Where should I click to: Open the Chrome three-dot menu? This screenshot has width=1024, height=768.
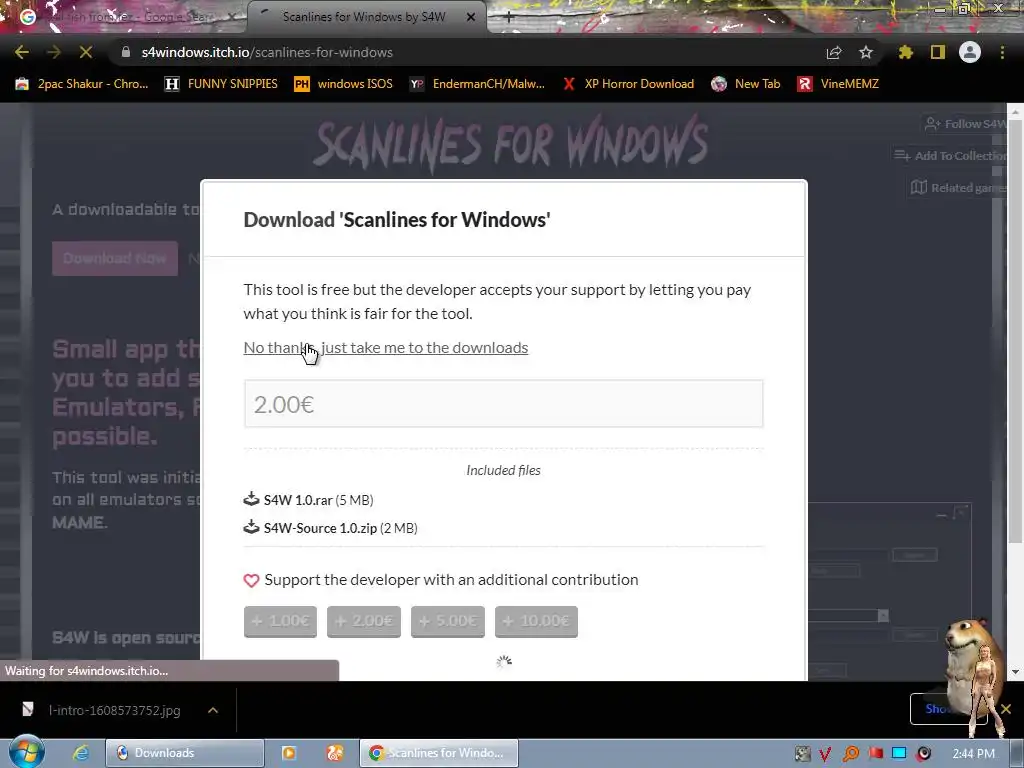click(x=1002, y=52)
